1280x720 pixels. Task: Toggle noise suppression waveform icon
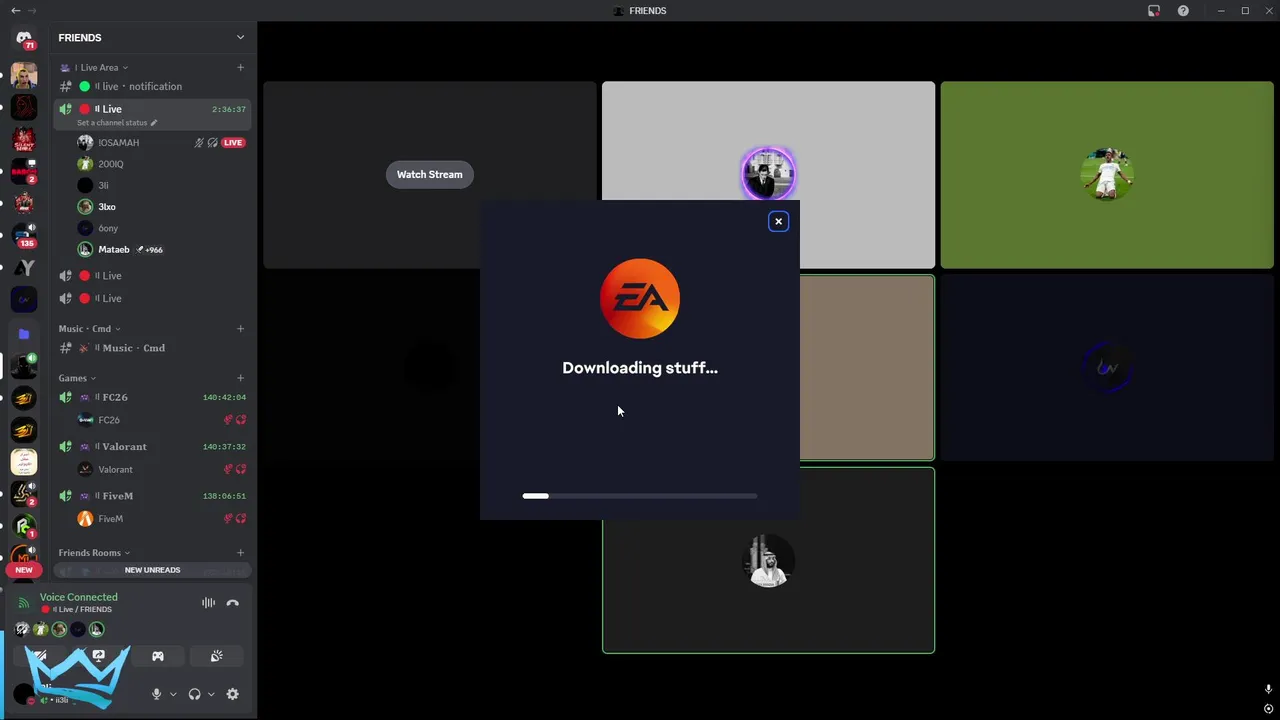pos(208,603)
